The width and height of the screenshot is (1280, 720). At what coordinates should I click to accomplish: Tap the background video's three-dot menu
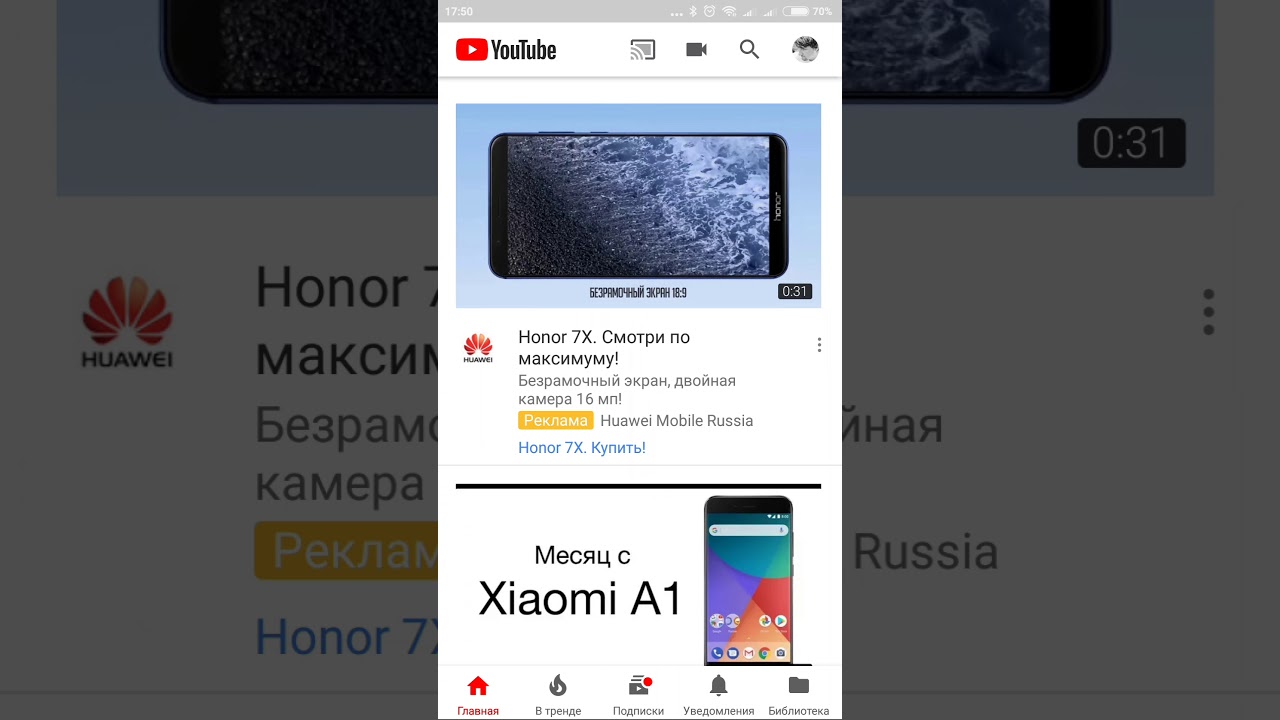click(x=1208, y=312)
